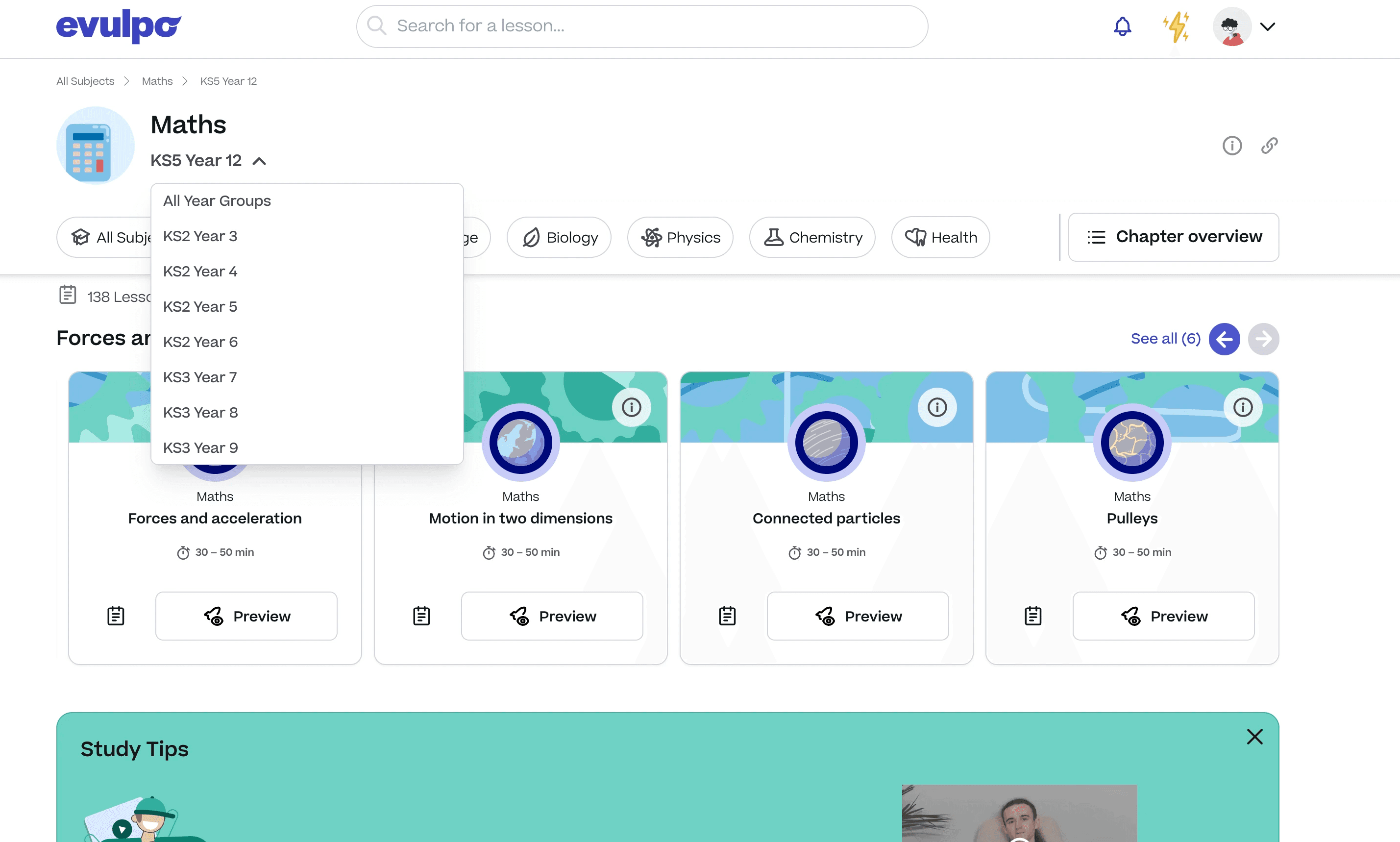Open lesson notes icon on Forces and acceleration card
This screenshot has height=842, width=1400.
tap(116, 616)
